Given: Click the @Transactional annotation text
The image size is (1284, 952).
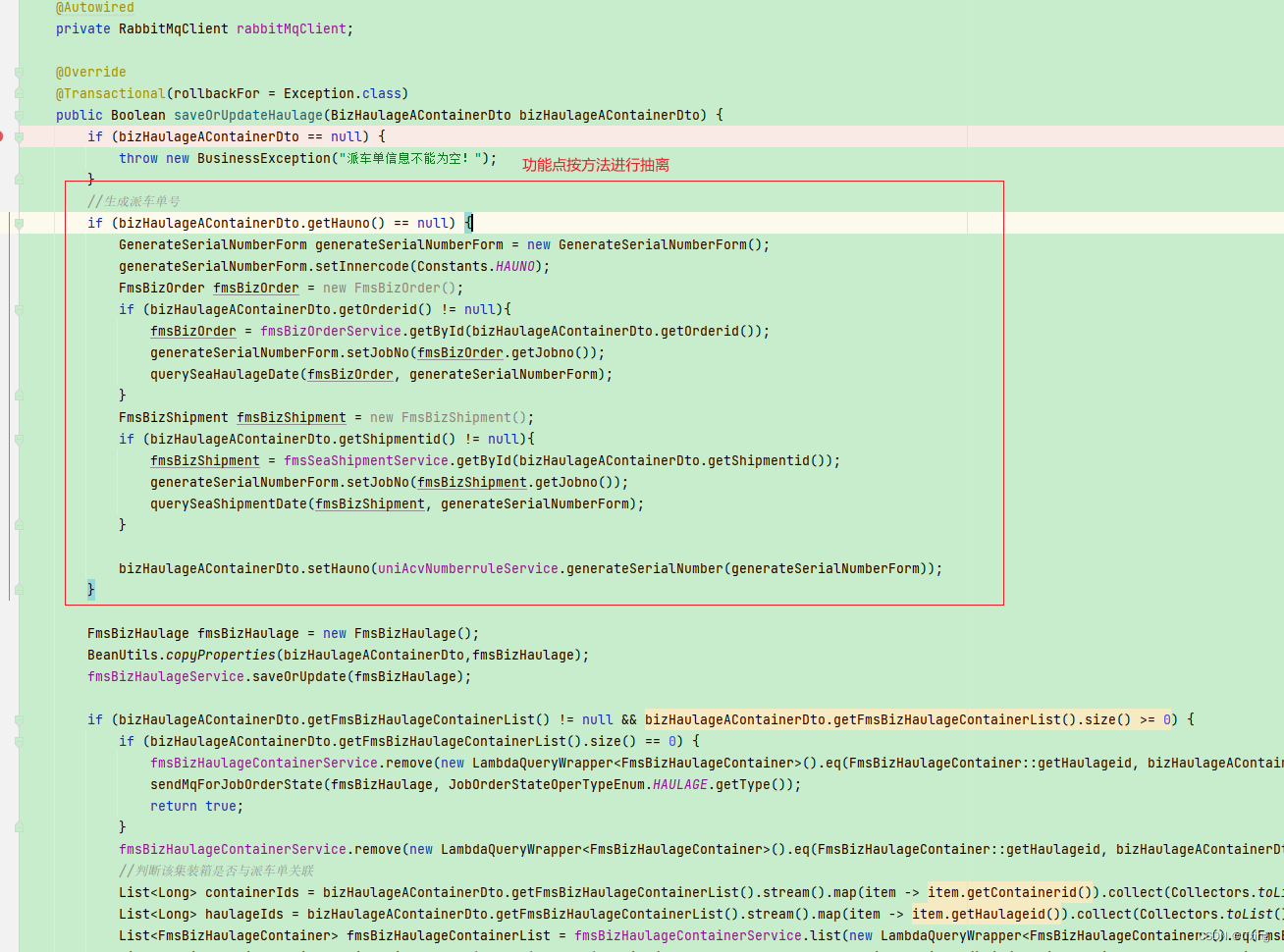Looking at the screenshot, I should [x=111, y=93].
